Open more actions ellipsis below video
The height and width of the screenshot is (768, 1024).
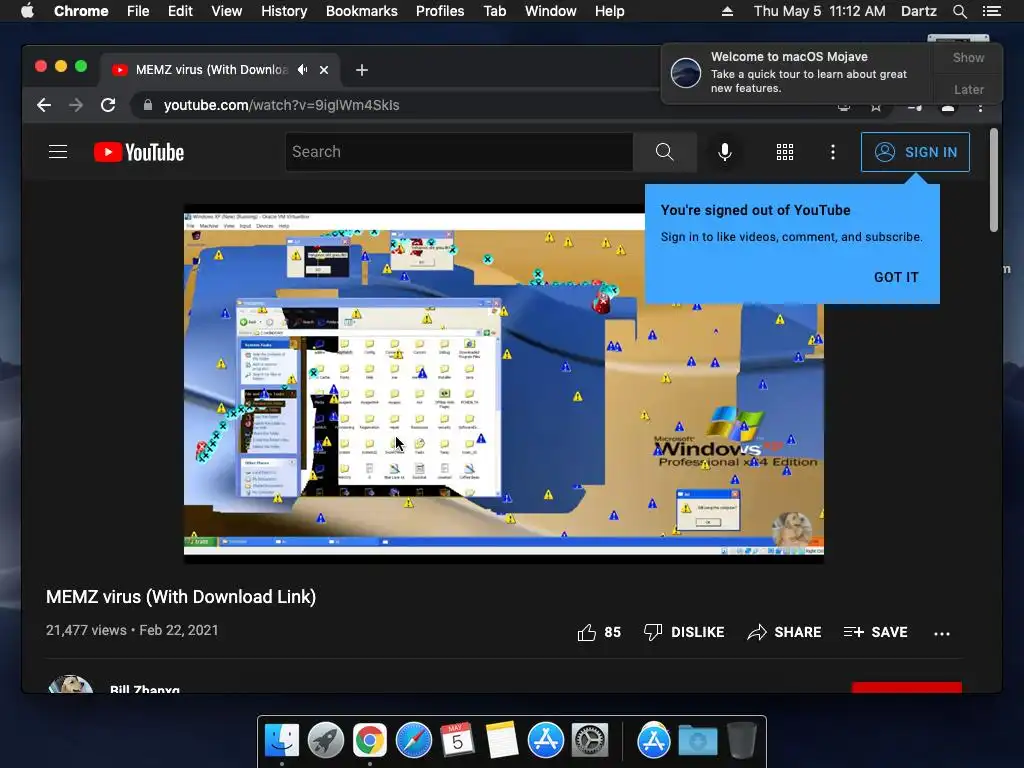[942, 633]
